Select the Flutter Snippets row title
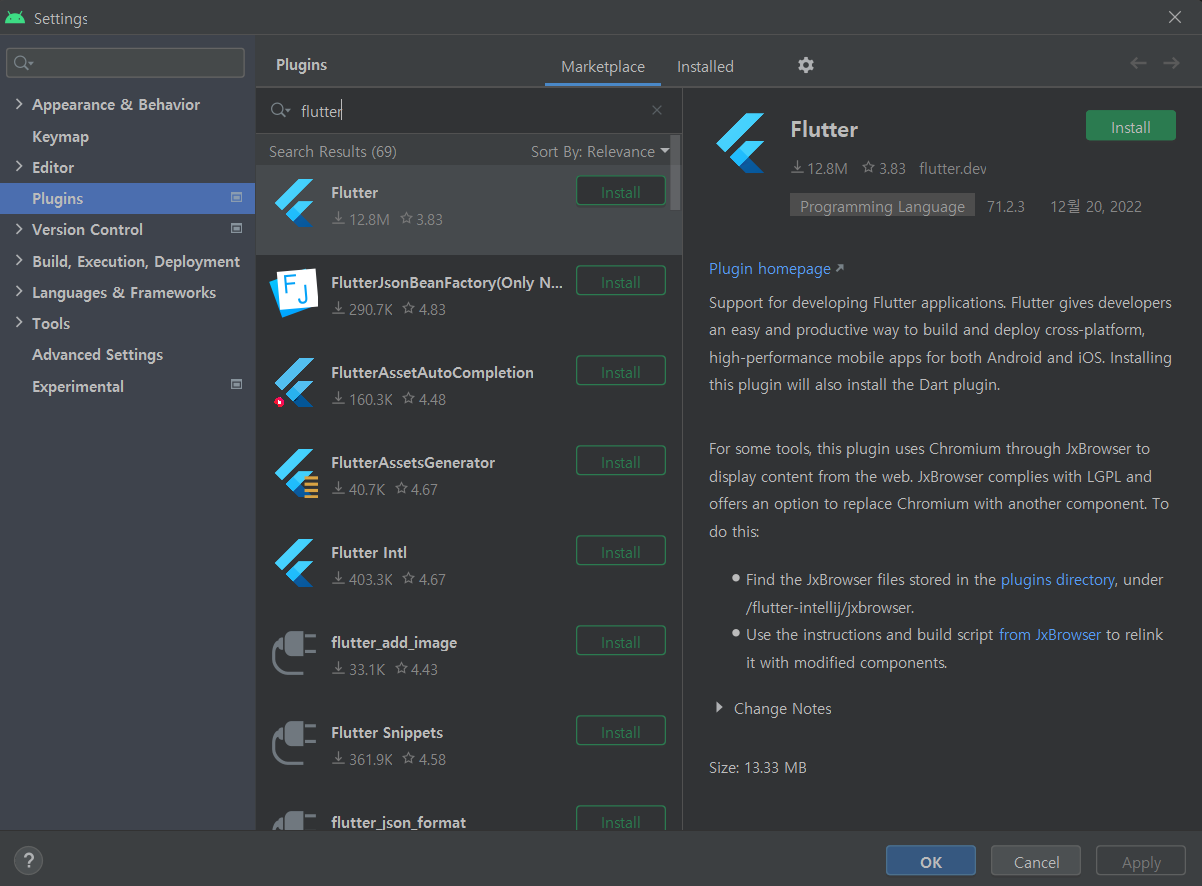Image resolution: width=1202 pixels, height=886 pixels. pos(387,732)
